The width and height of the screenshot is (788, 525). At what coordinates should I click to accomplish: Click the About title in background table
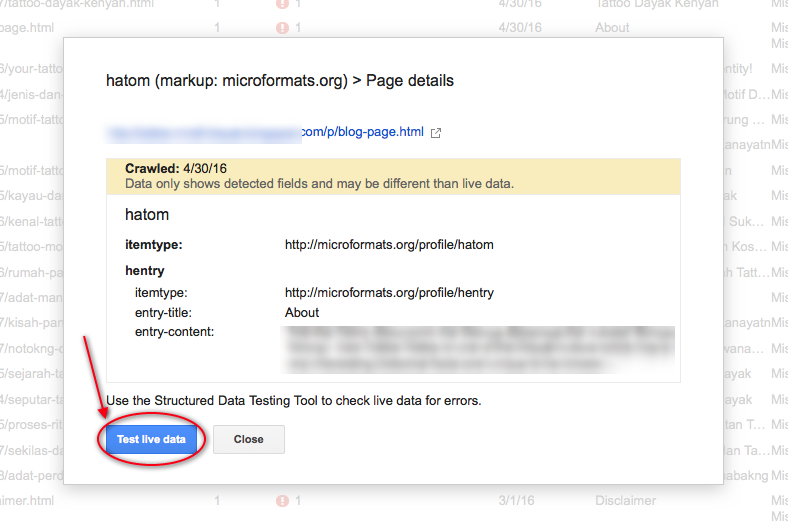pos(612,28)
